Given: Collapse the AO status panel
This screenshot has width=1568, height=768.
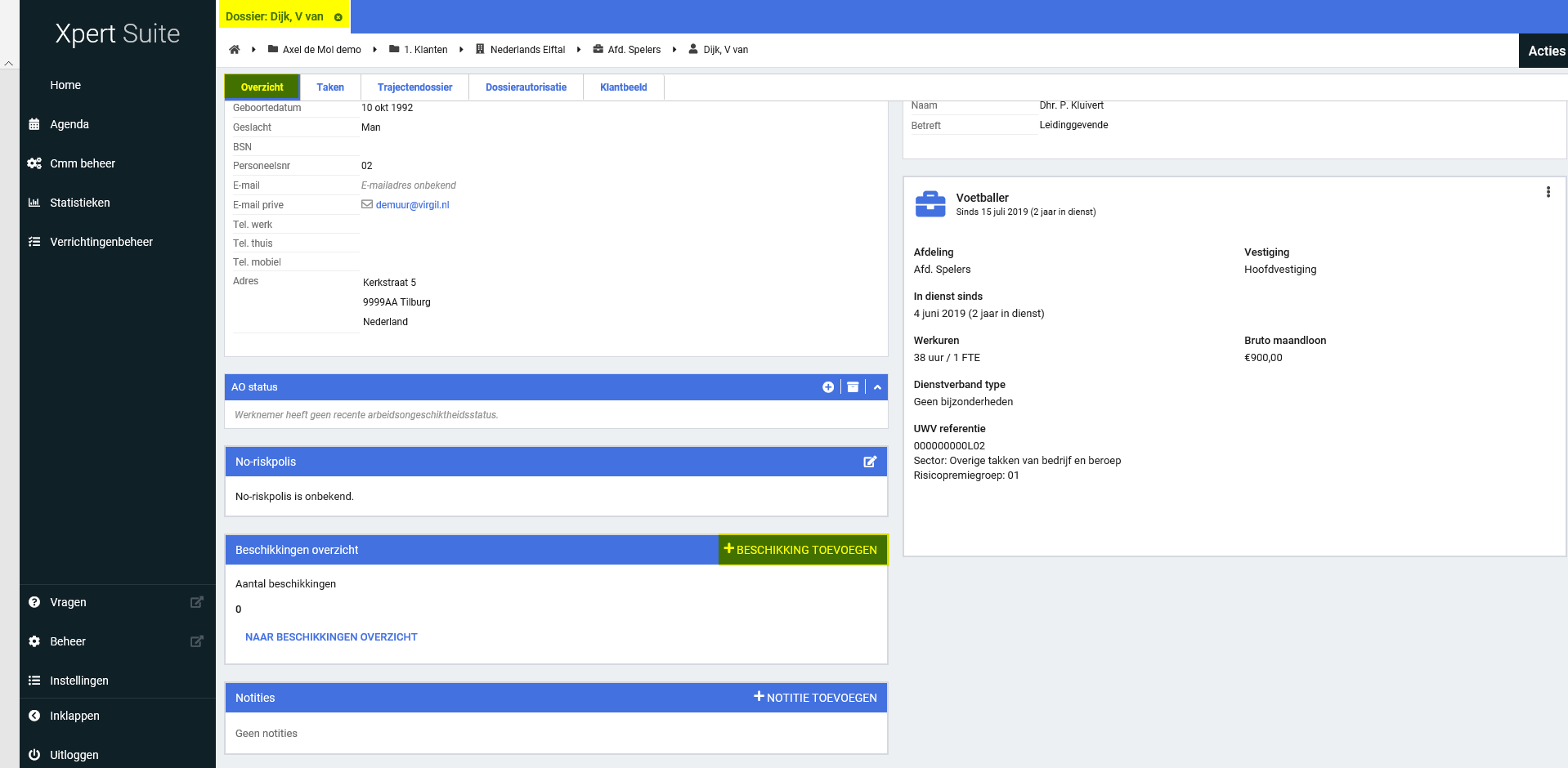Looking at the screenshot, I should click(877, 387).
